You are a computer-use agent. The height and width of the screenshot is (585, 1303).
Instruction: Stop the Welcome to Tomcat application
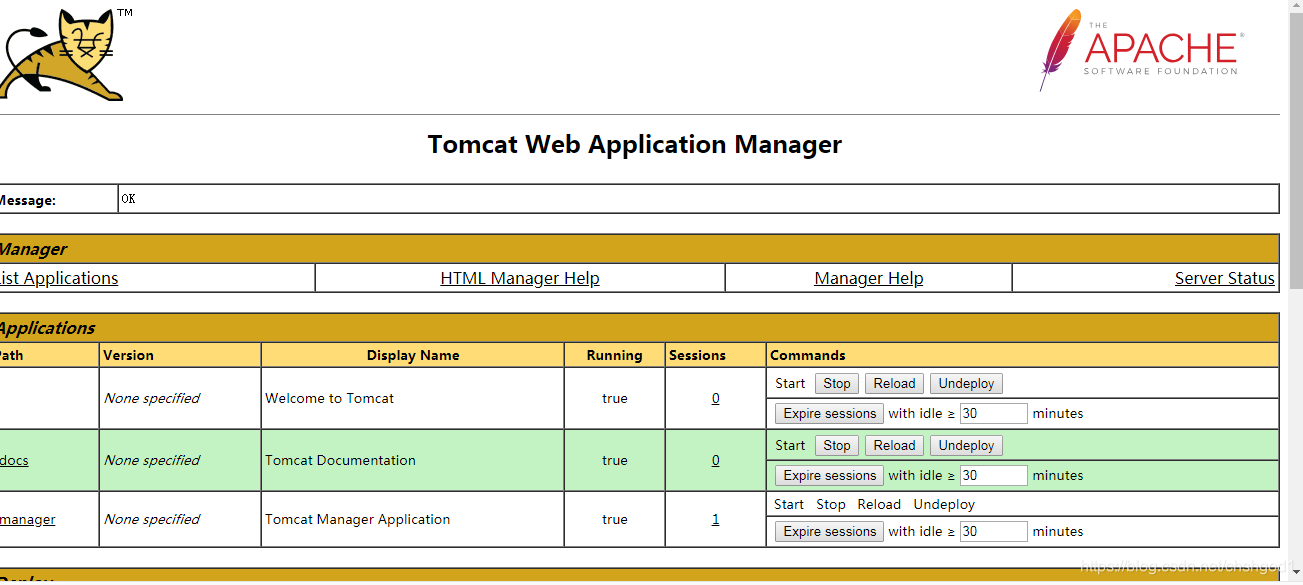(x=836, y=383)
